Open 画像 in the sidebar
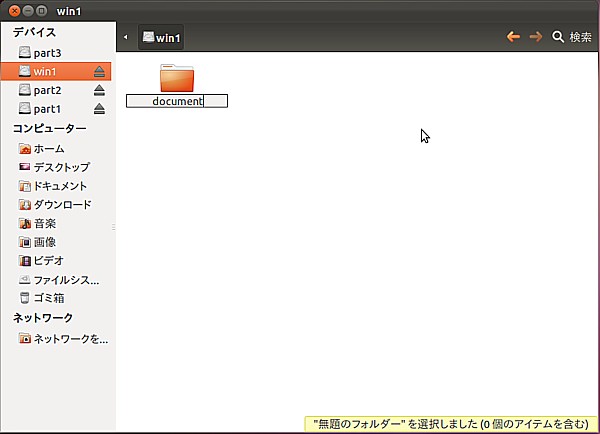 click(x=45, y=242)
